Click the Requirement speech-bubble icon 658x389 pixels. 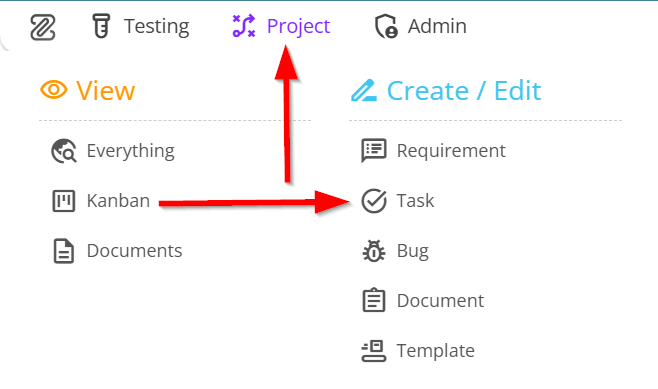click(x=373, y=150)
